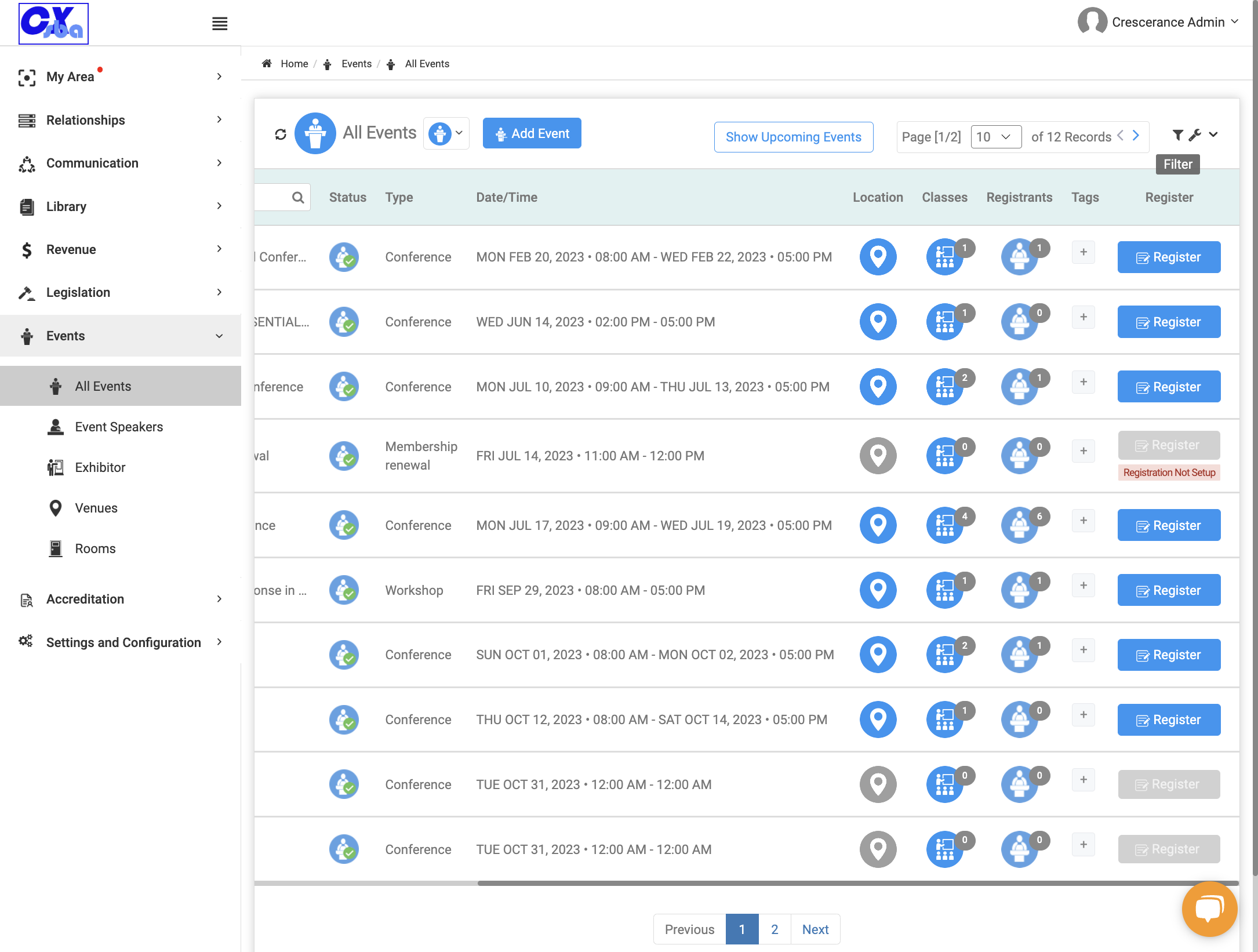Open the event view dropdown next to All Events
Image resolution: width=1258 pixels, height=952 pixels.
coord(446,133)
